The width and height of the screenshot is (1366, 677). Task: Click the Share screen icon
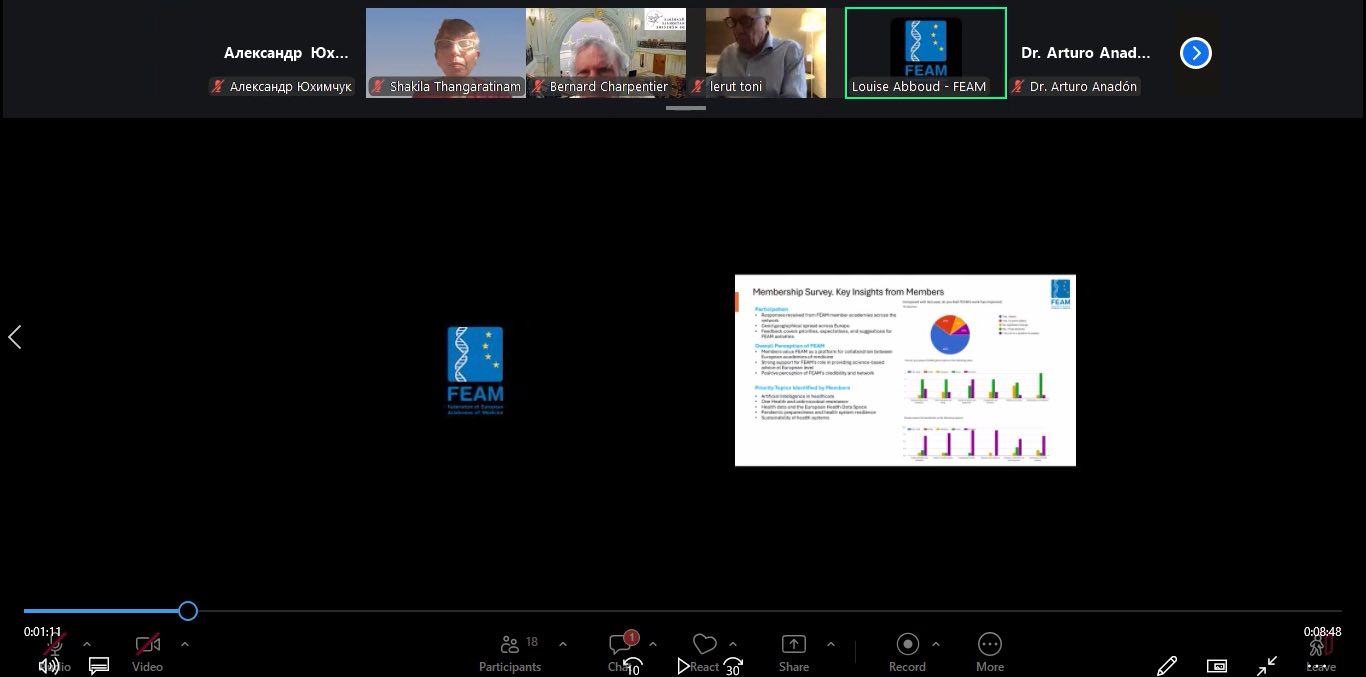[793, 645]
